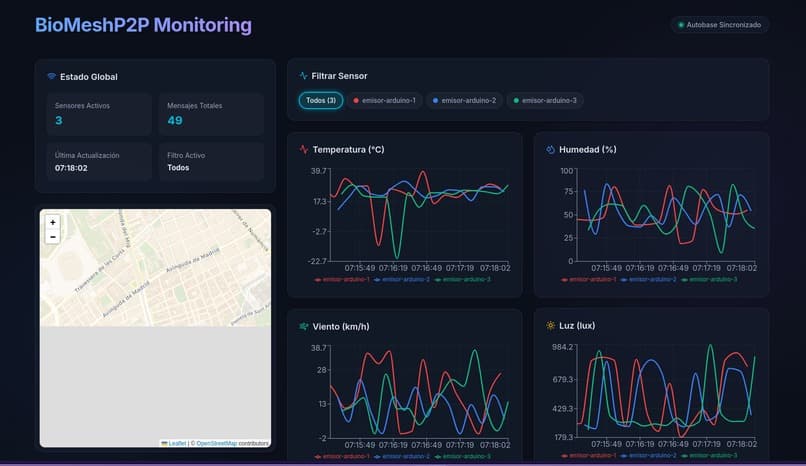
Task: Click the droplet icon beside Humedad (%)
Action: point(551,150)
